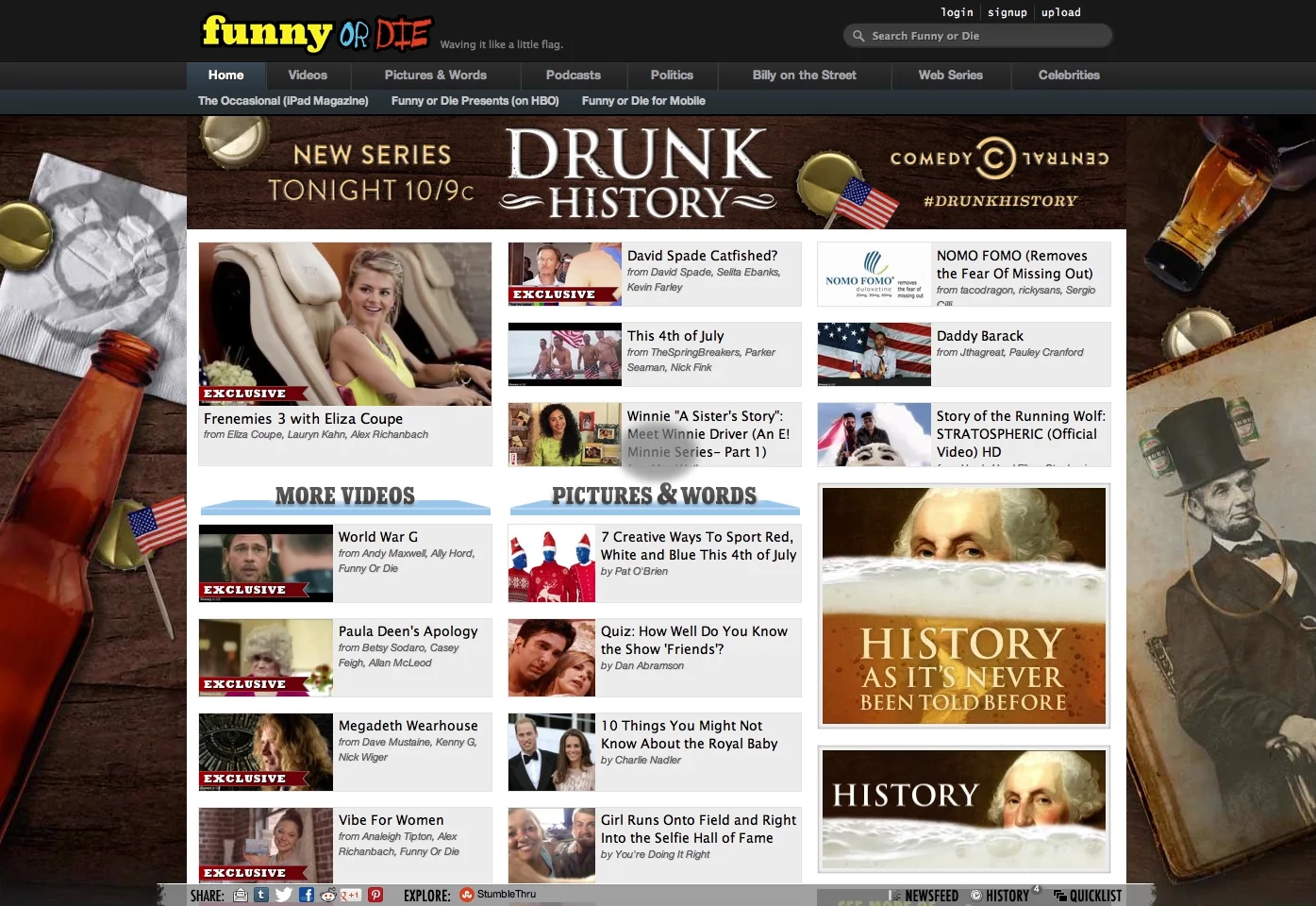Viewport: 1316px width, 906px height.
Task: Open the Billy on the Street tab
Action: click(805, 75)
